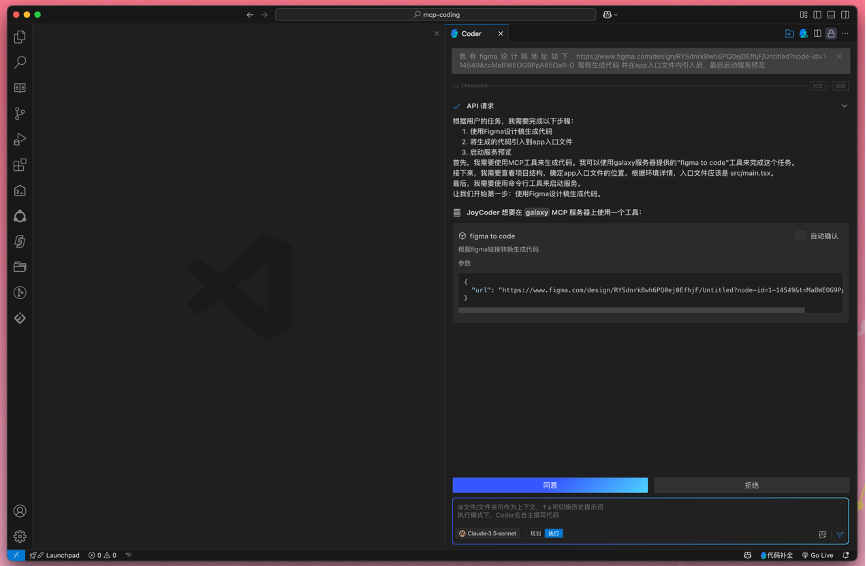This screenshot has width=866, height=566.
Task: Open the Claude-3.5-sonnet model selector
Action: pyautogui.click(x=488, y=533)
